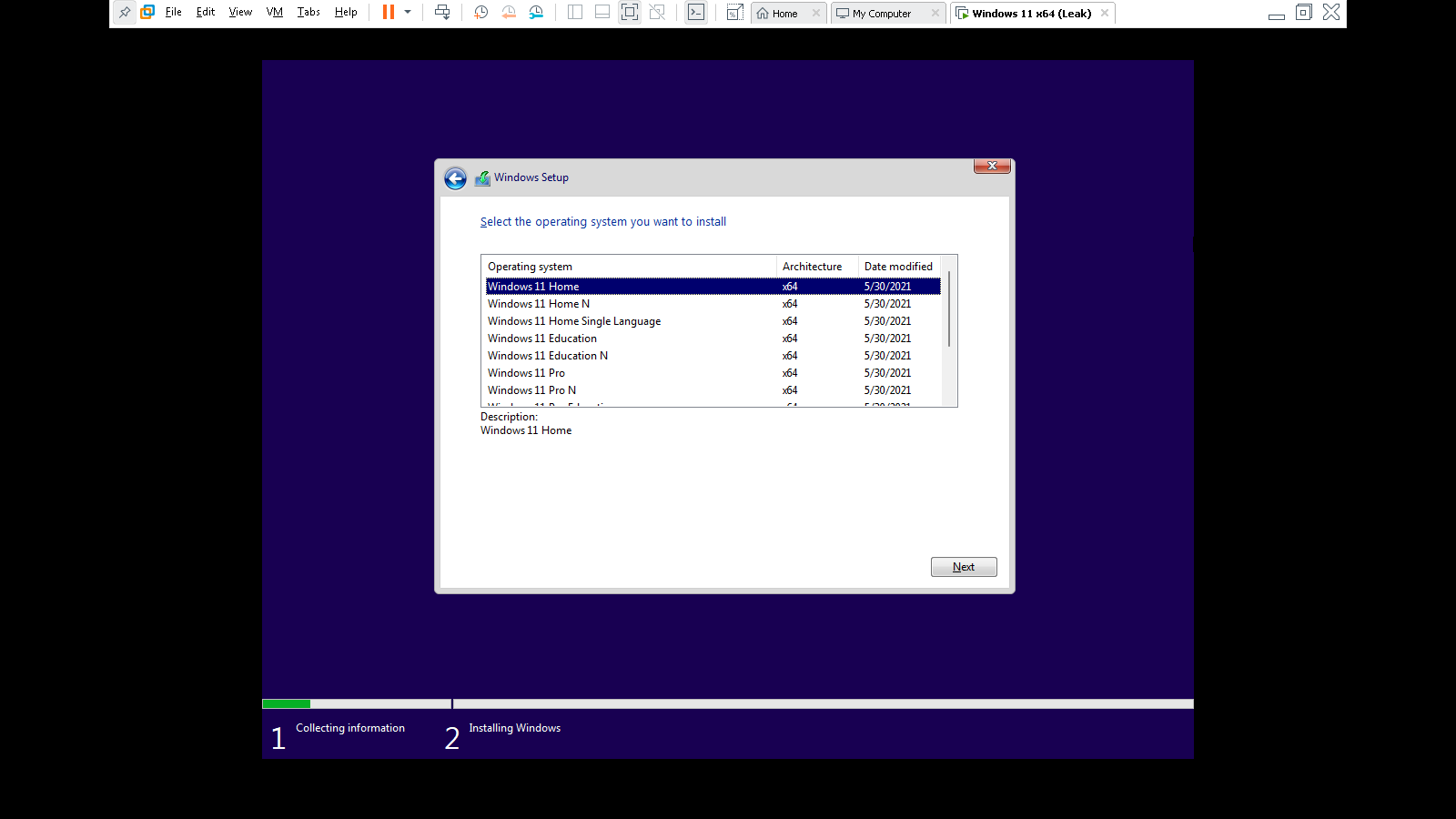Click the pin toolbar icon
The width and height of the screenshot is (1456, 819).
point(125,13)
